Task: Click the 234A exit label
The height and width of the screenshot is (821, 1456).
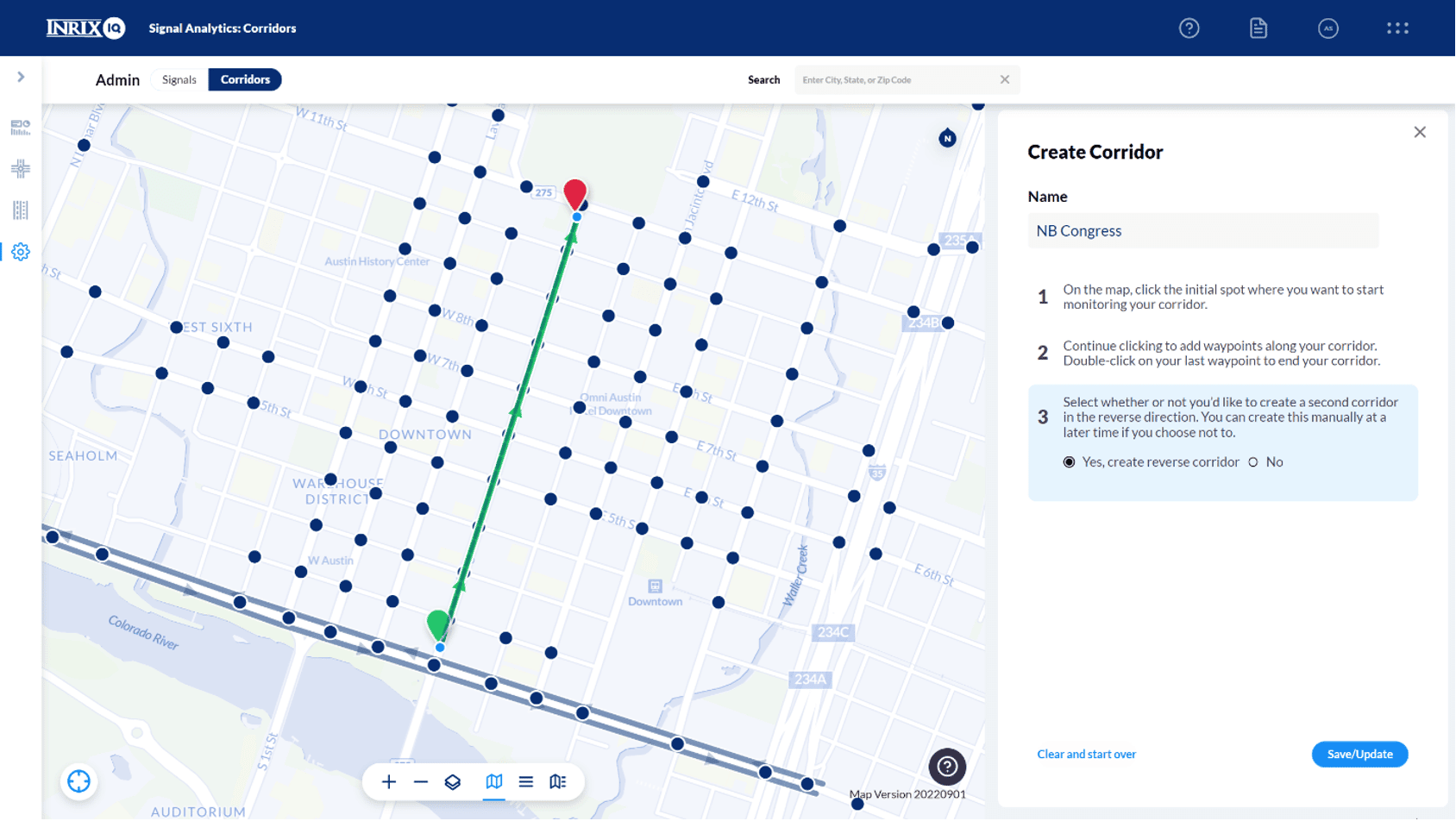Action: 811,680
